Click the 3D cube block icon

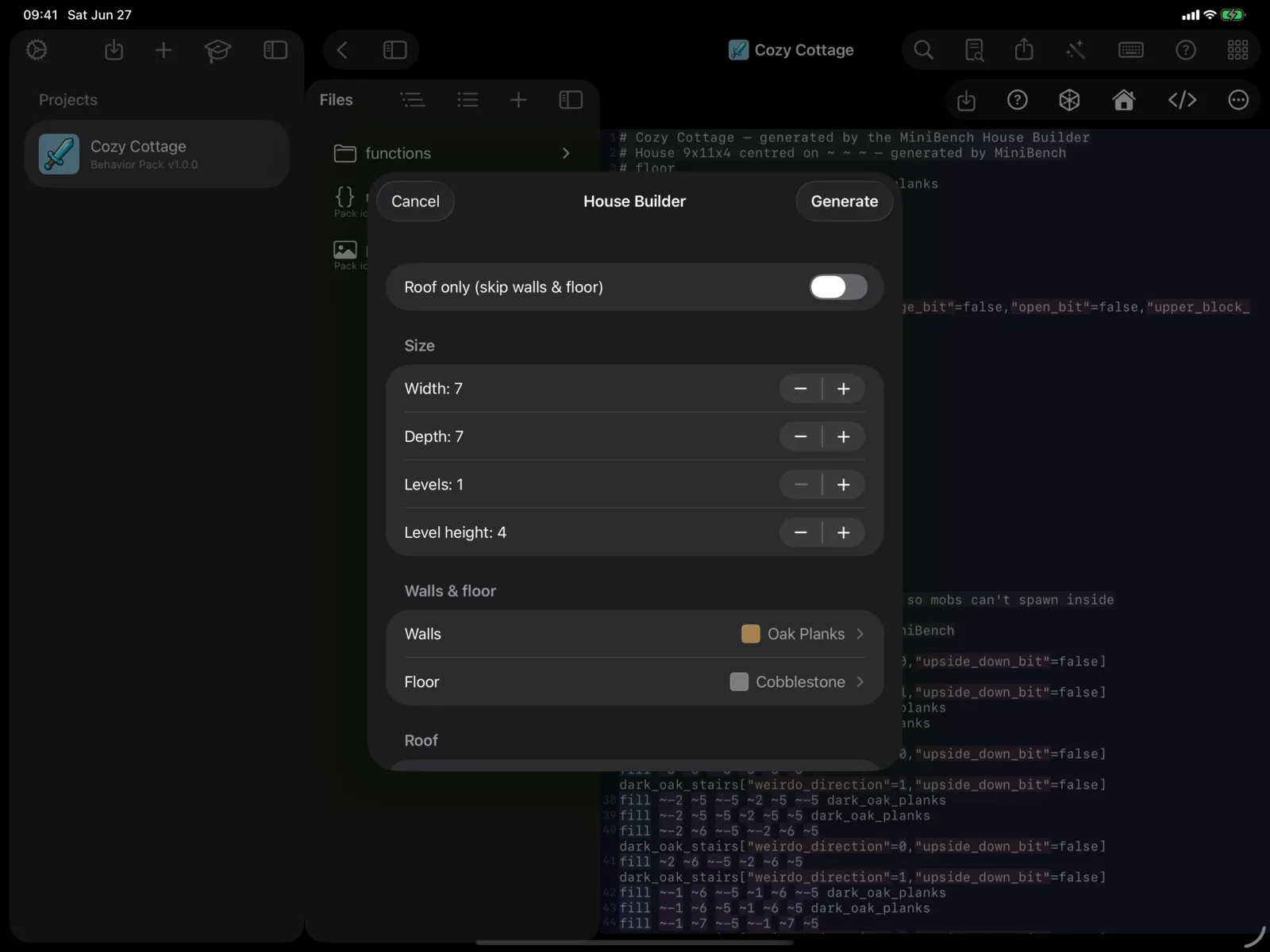pos(1069,100)
